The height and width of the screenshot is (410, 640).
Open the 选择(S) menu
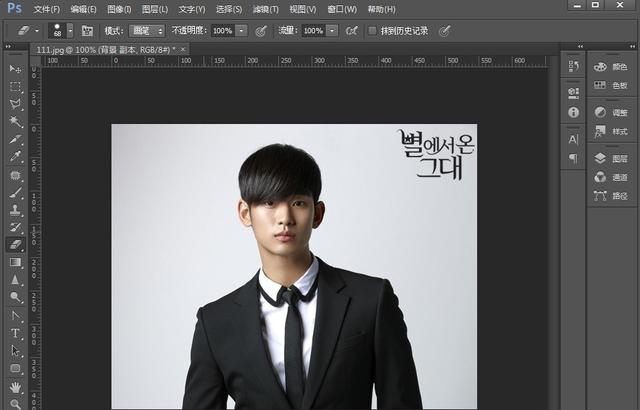[x=229, y=9]
